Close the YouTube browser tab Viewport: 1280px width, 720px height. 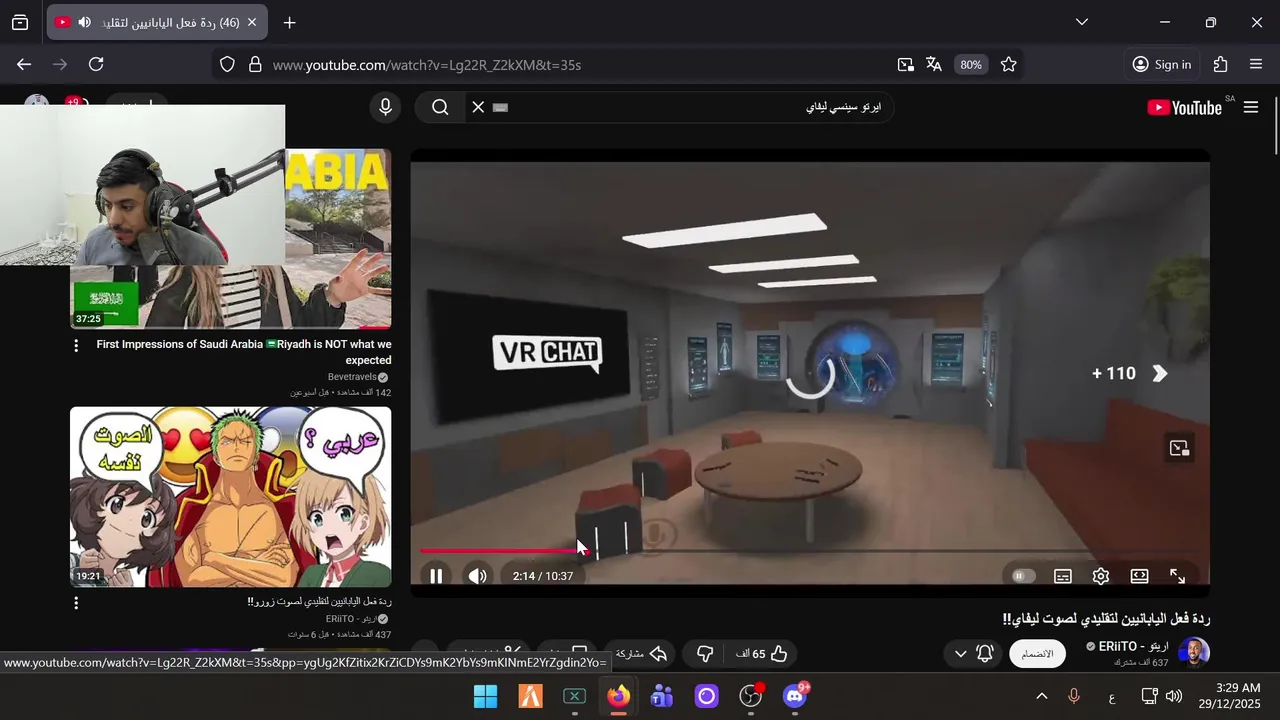coord(252,22)
